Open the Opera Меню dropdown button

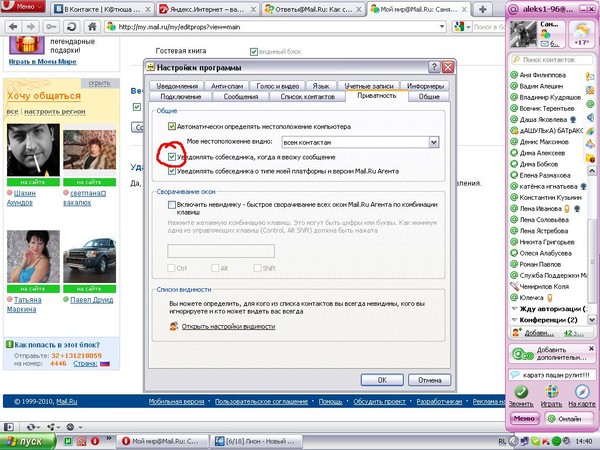click(23, 6)
